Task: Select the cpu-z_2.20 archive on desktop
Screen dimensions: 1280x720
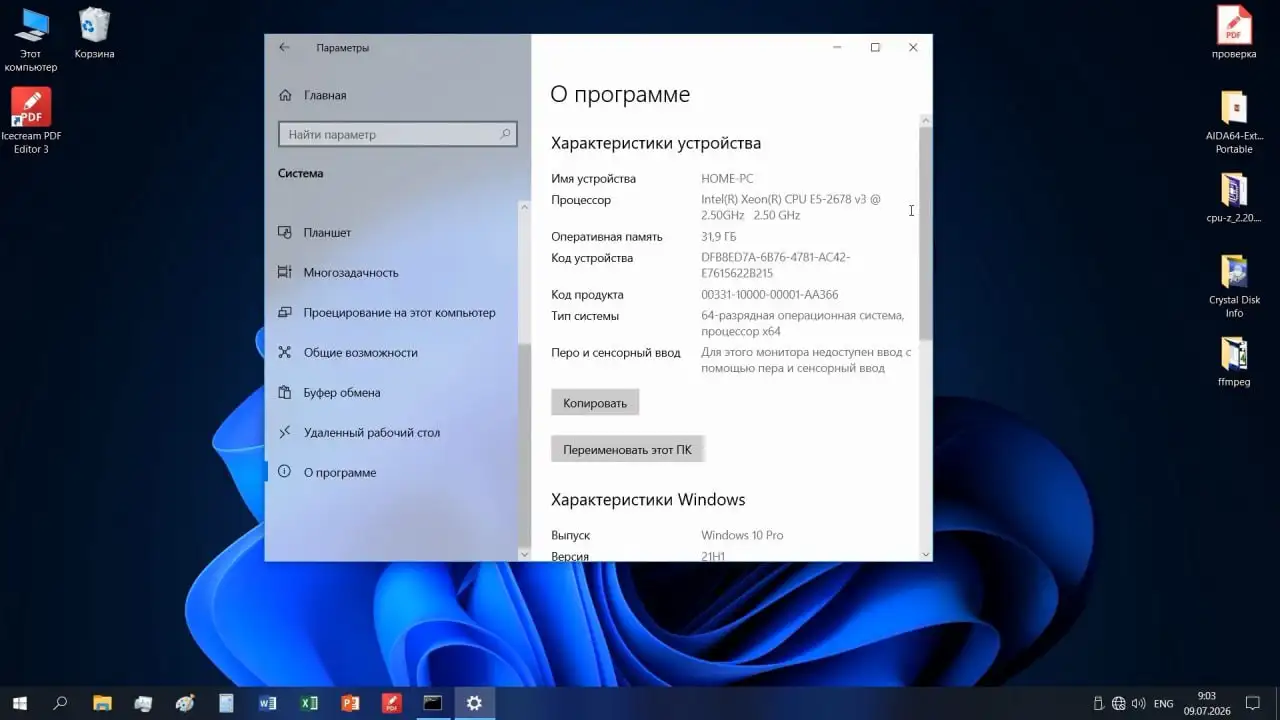Action: click(x=1234, y=198)
